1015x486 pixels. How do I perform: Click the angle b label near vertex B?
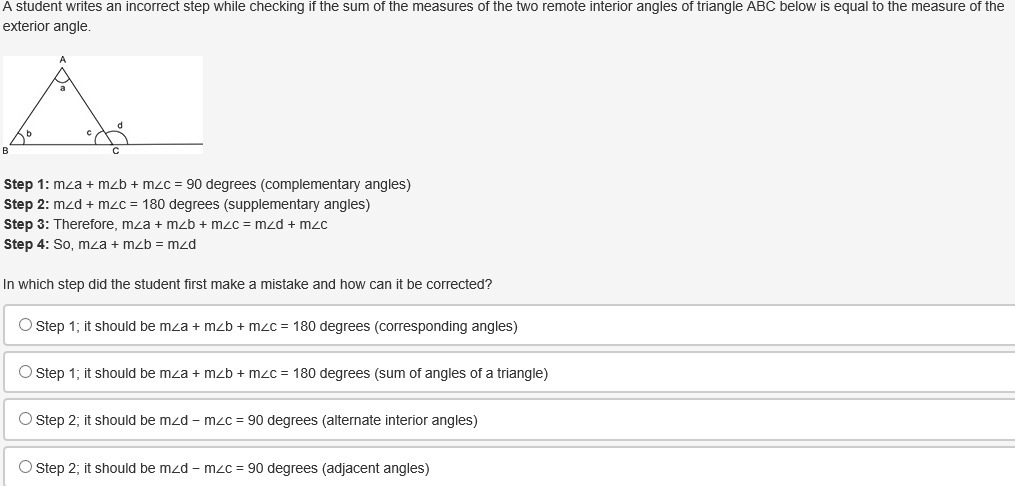29,133
